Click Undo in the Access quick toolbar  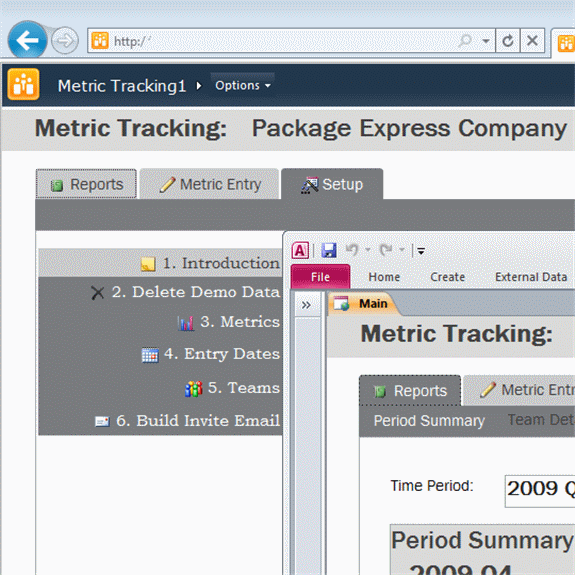point(352,250)
